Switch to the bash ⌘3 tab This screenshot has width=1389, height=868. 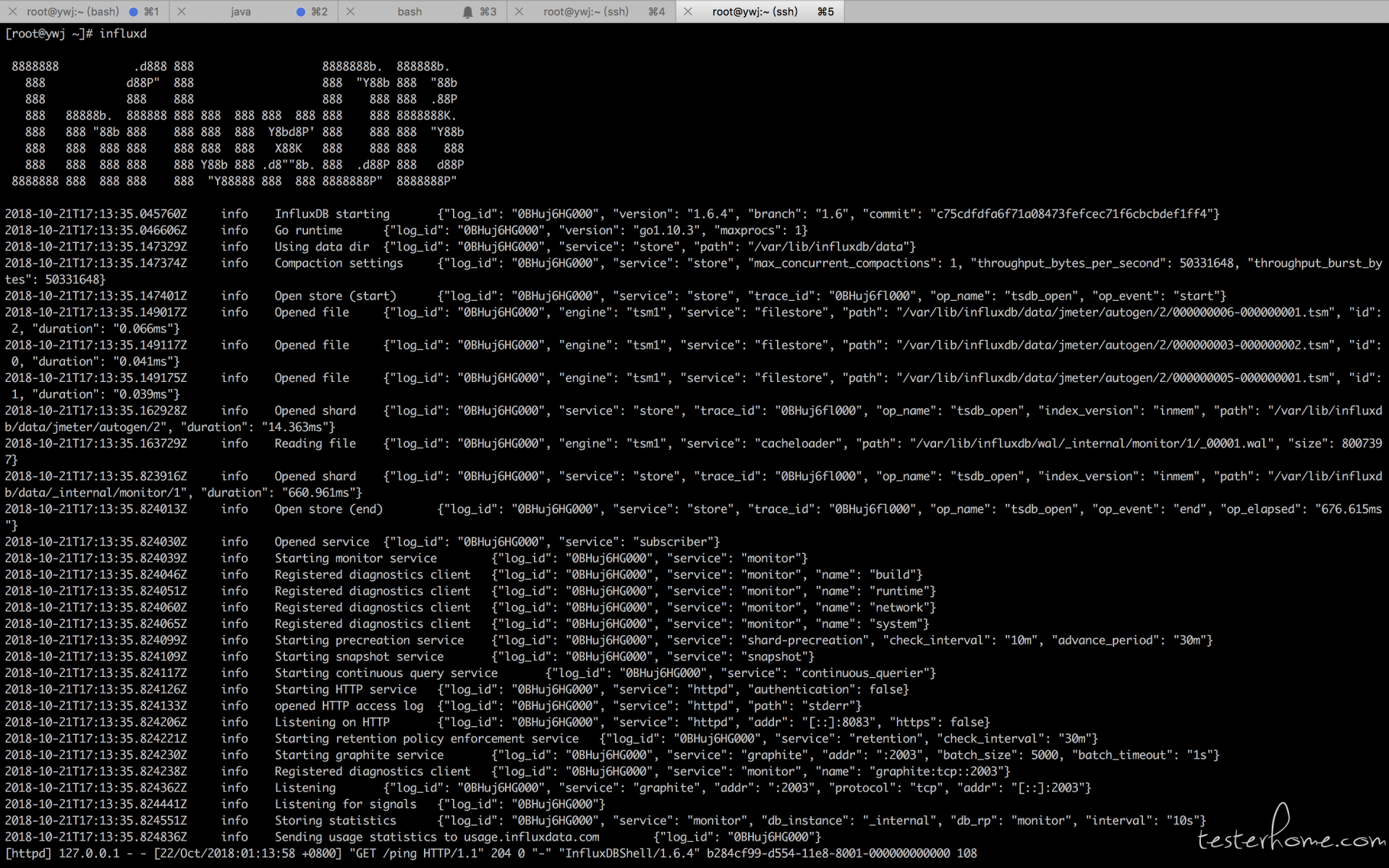pyautogui.click(x=409, y=12)
